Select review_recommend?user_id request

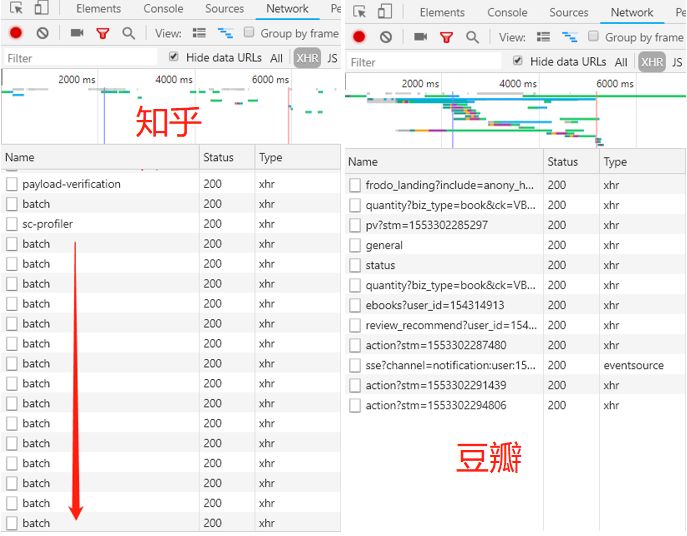point(515,326)
